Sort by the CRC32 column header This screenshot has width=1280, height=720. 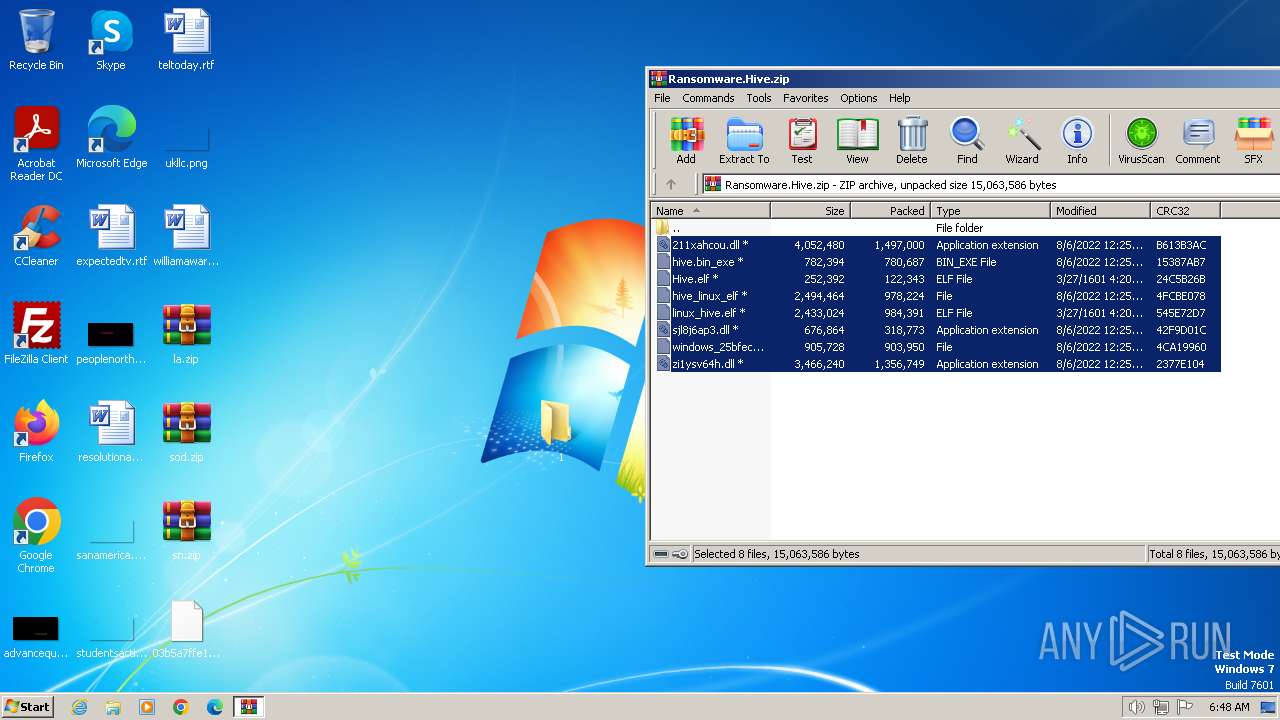(1185, 210)
